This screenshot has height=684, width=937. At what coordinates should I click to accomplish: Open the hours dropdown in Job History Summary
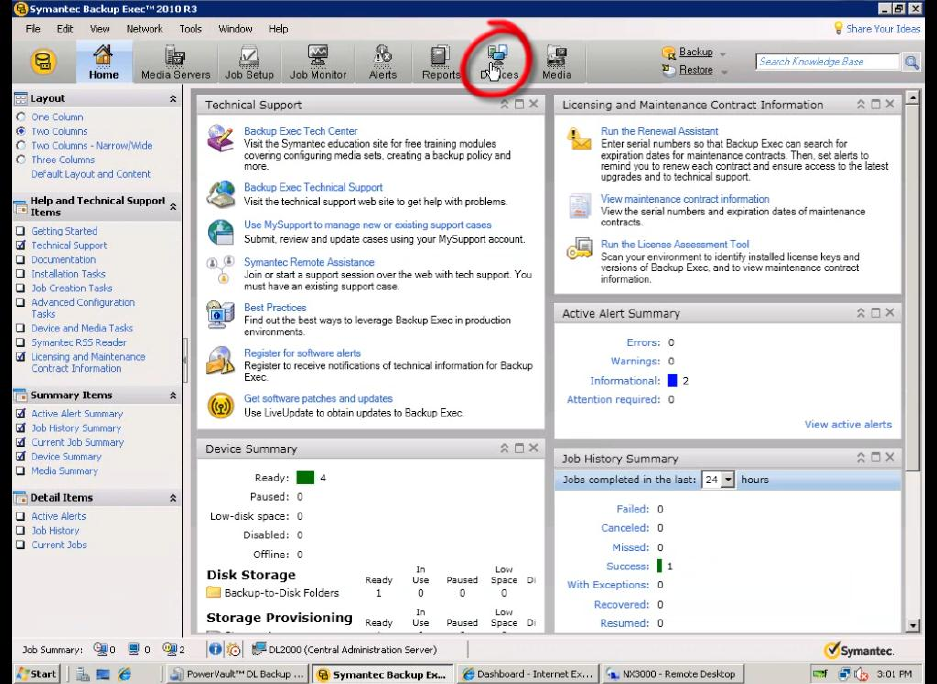(x=728, y=480)
